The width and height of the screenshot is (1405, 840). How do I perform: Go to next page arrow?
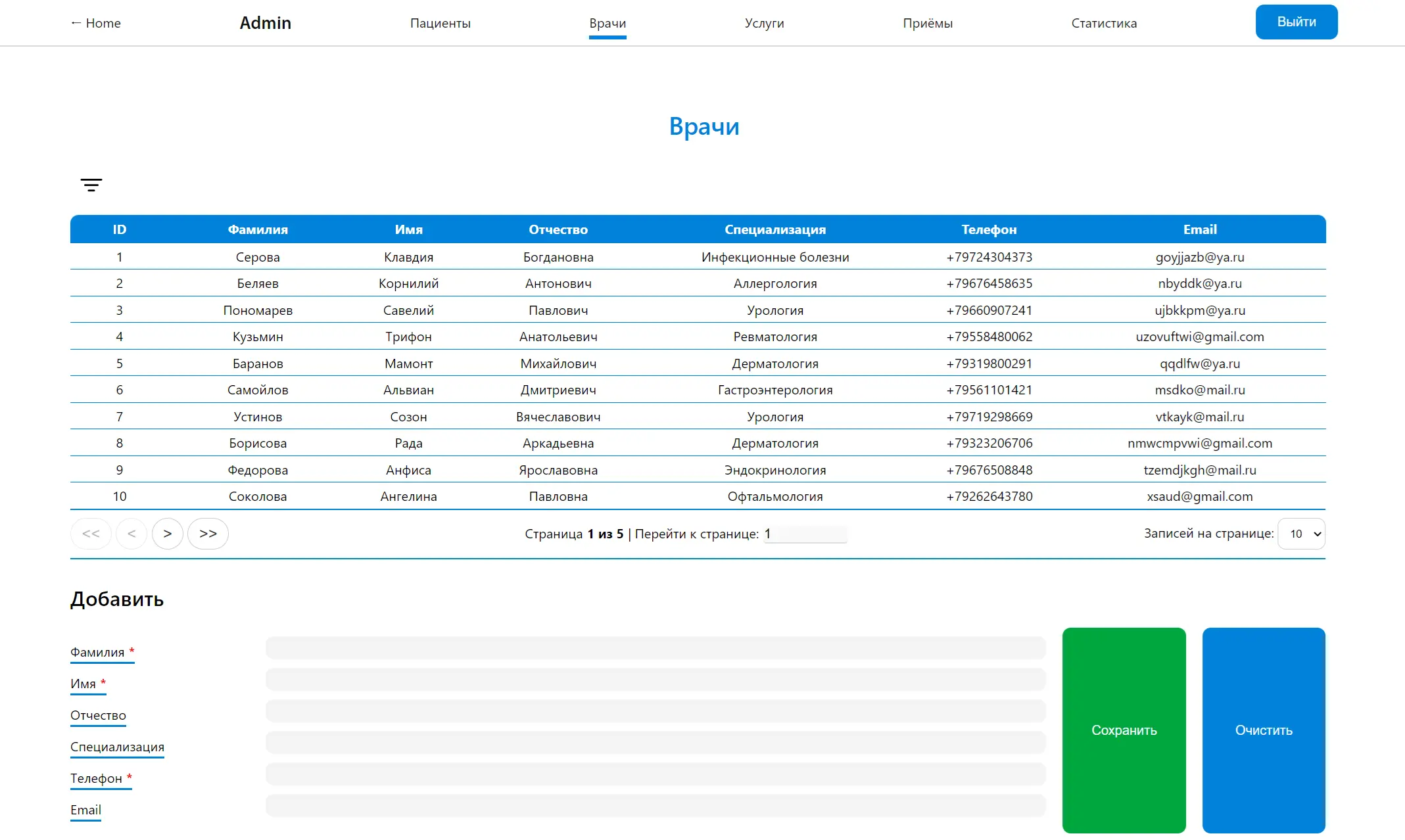tap(167, 534)
